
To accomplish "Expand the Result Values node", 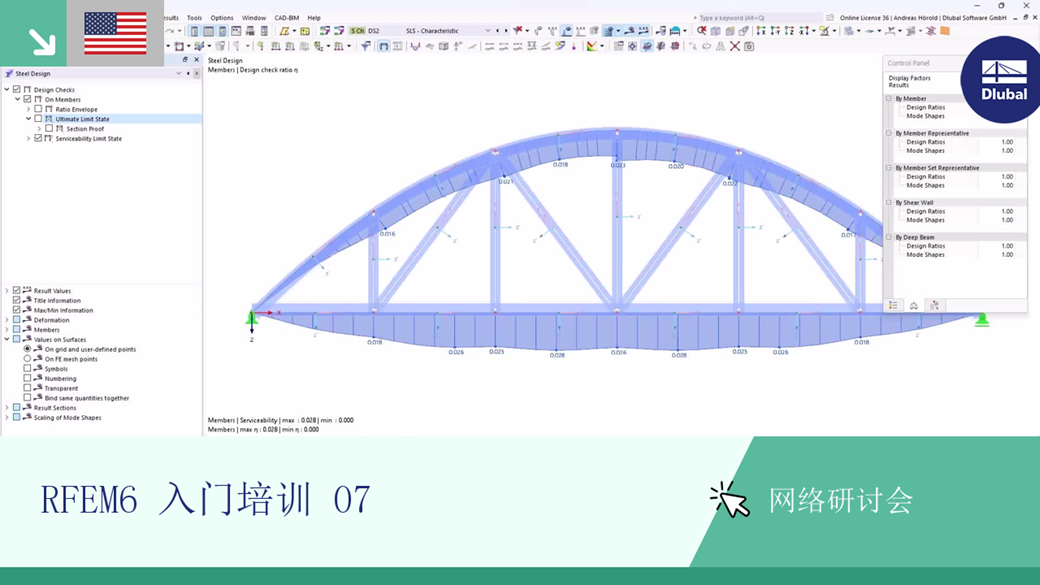I will tap(7, 291).
